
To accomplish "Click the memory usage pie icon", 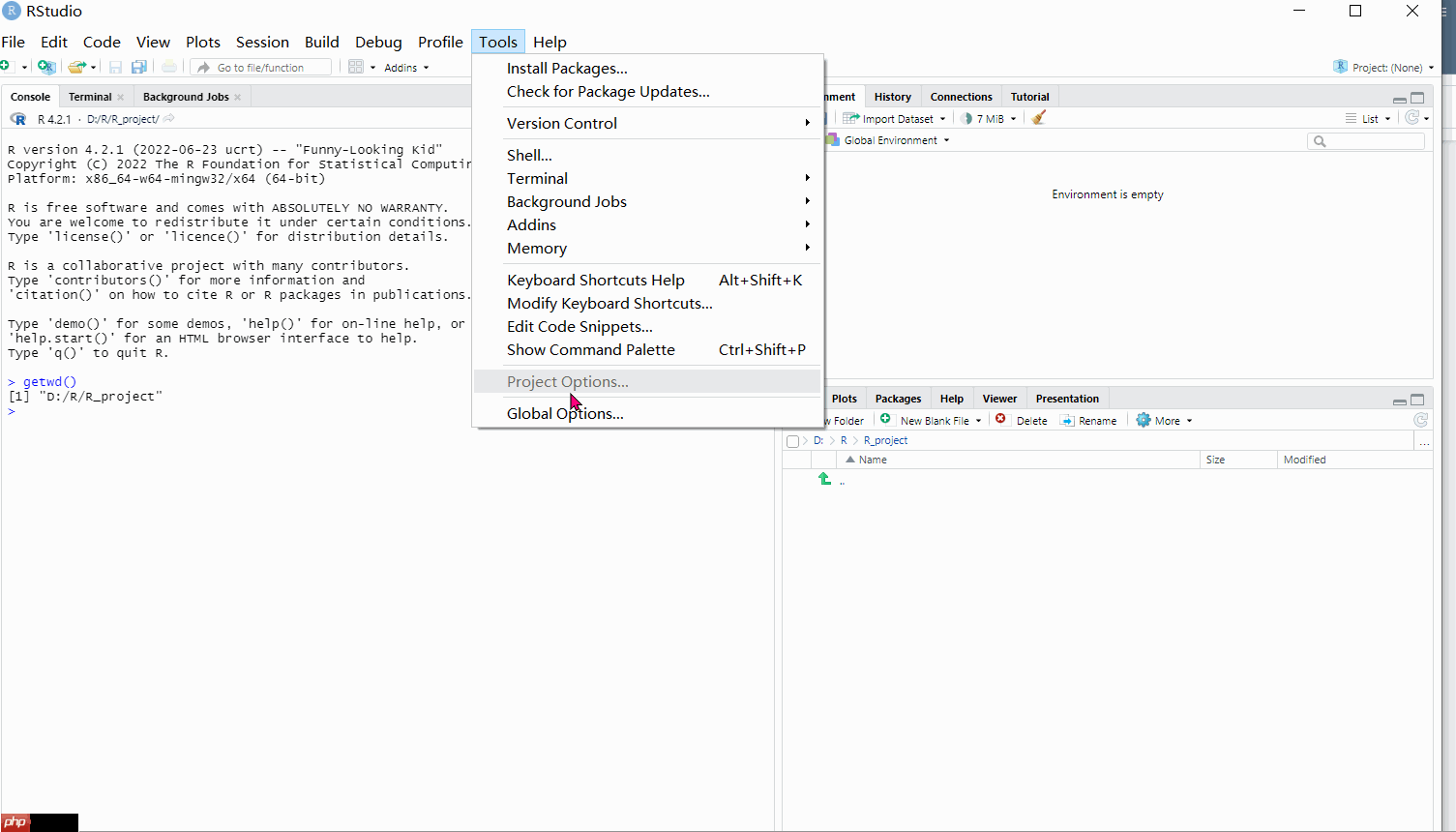I will point(966,119).
